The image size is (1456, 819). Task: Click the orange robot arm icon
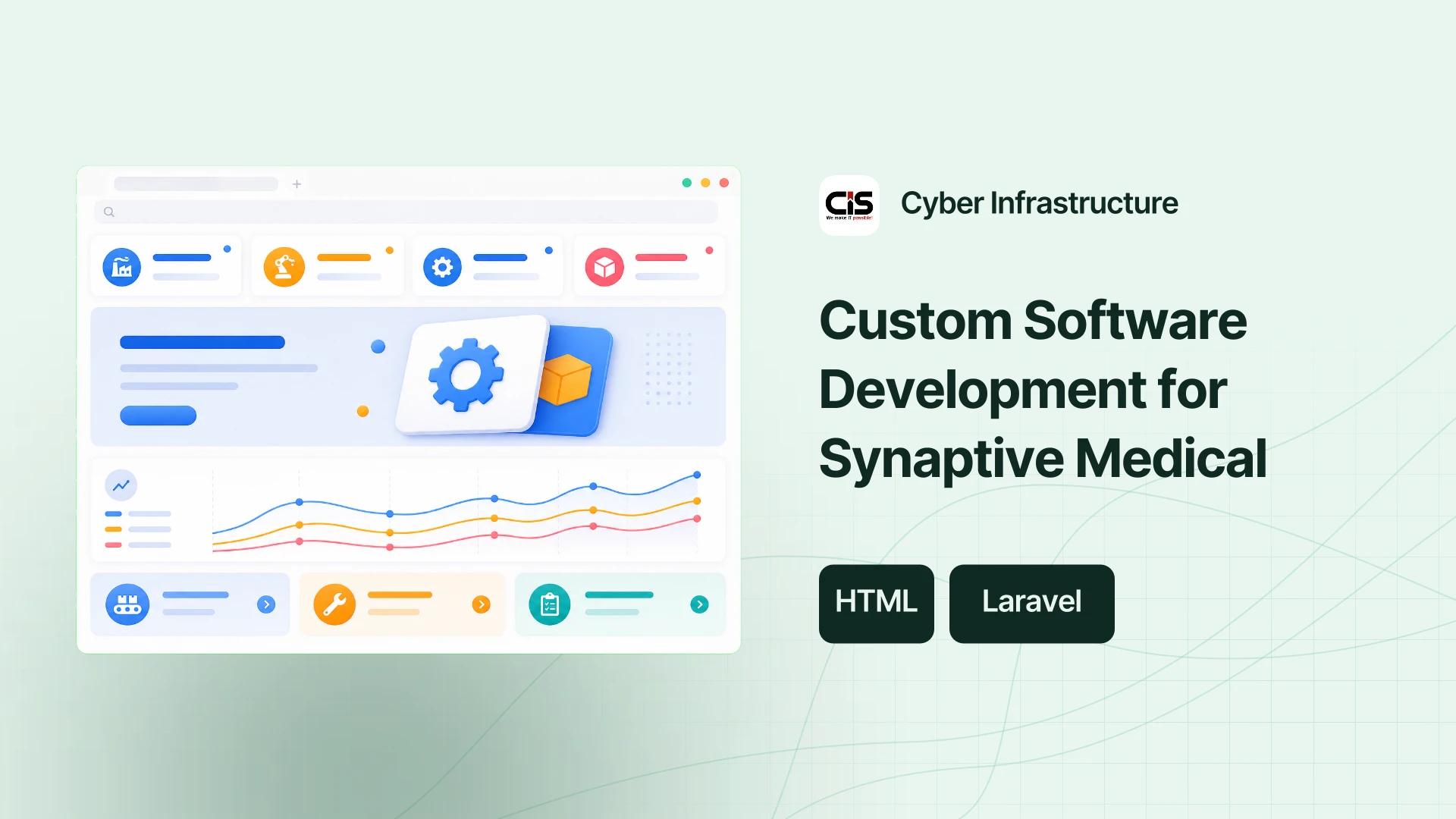coord(284,267)
